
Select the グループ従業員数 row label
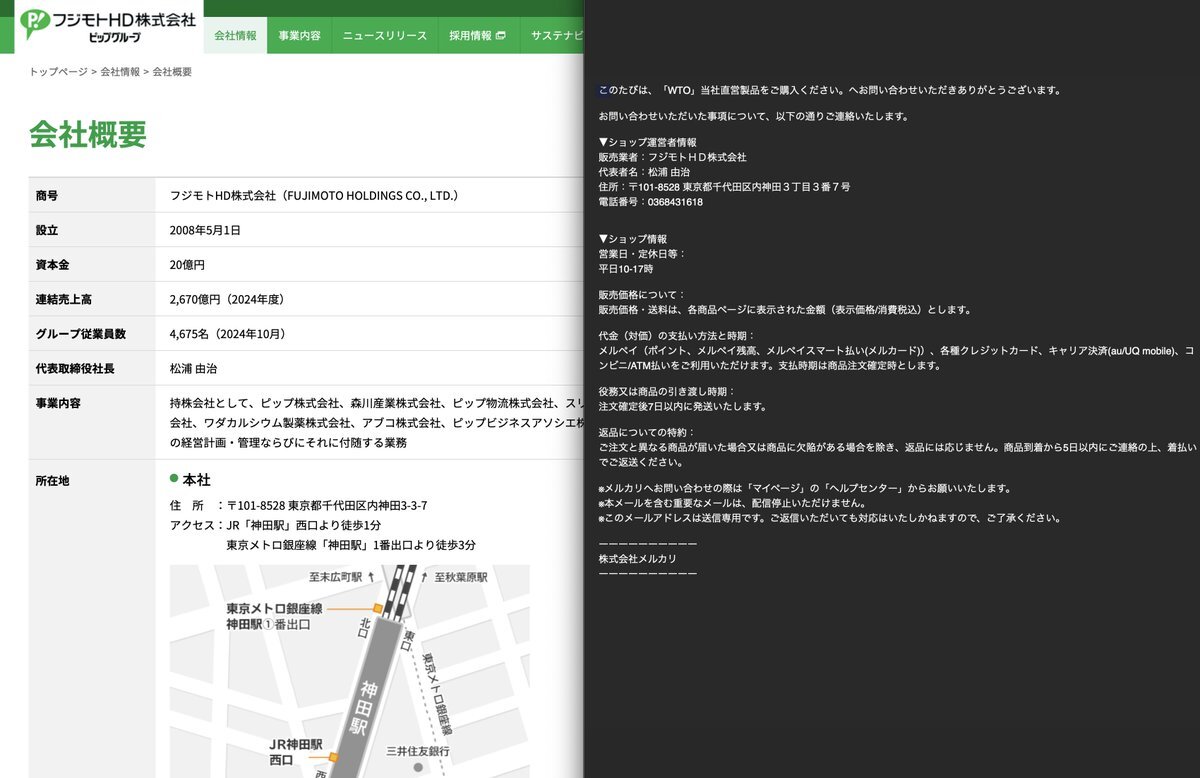click(81, 334)
